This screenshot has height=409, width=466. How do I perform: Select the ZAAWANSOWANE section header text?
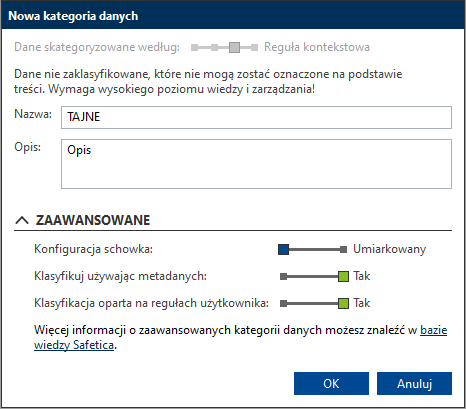93,220
